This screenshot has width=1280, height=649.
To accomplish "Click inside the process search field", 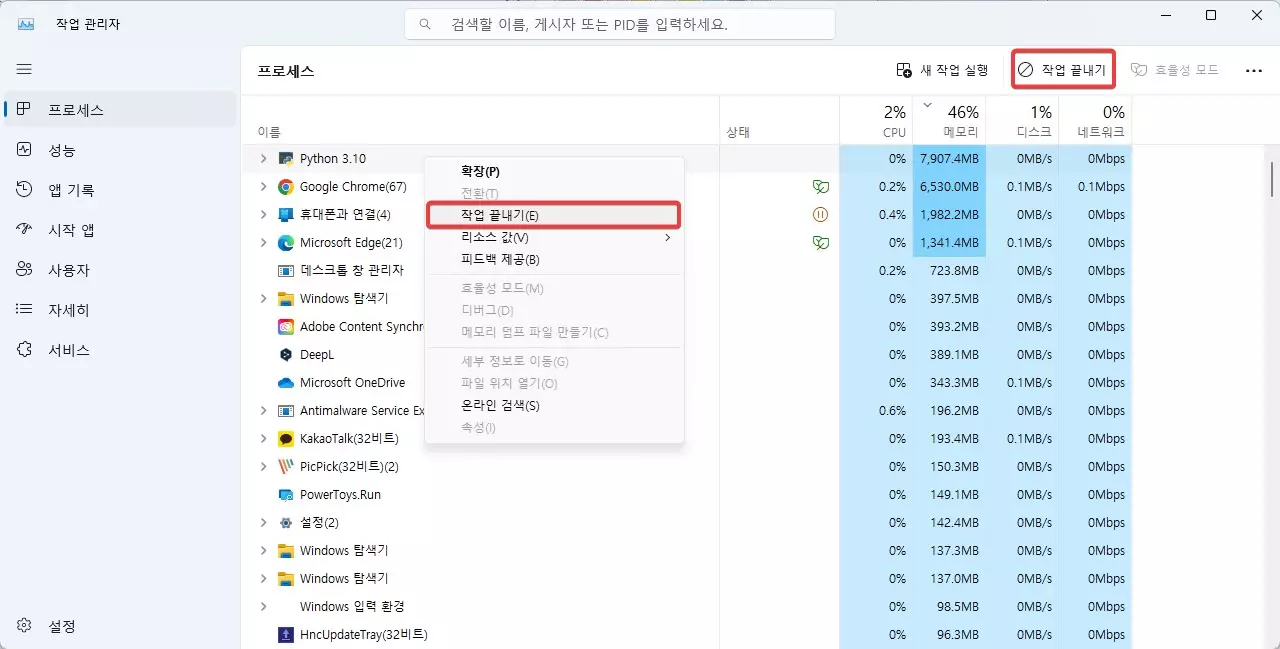I will click(x=620, y=23).
